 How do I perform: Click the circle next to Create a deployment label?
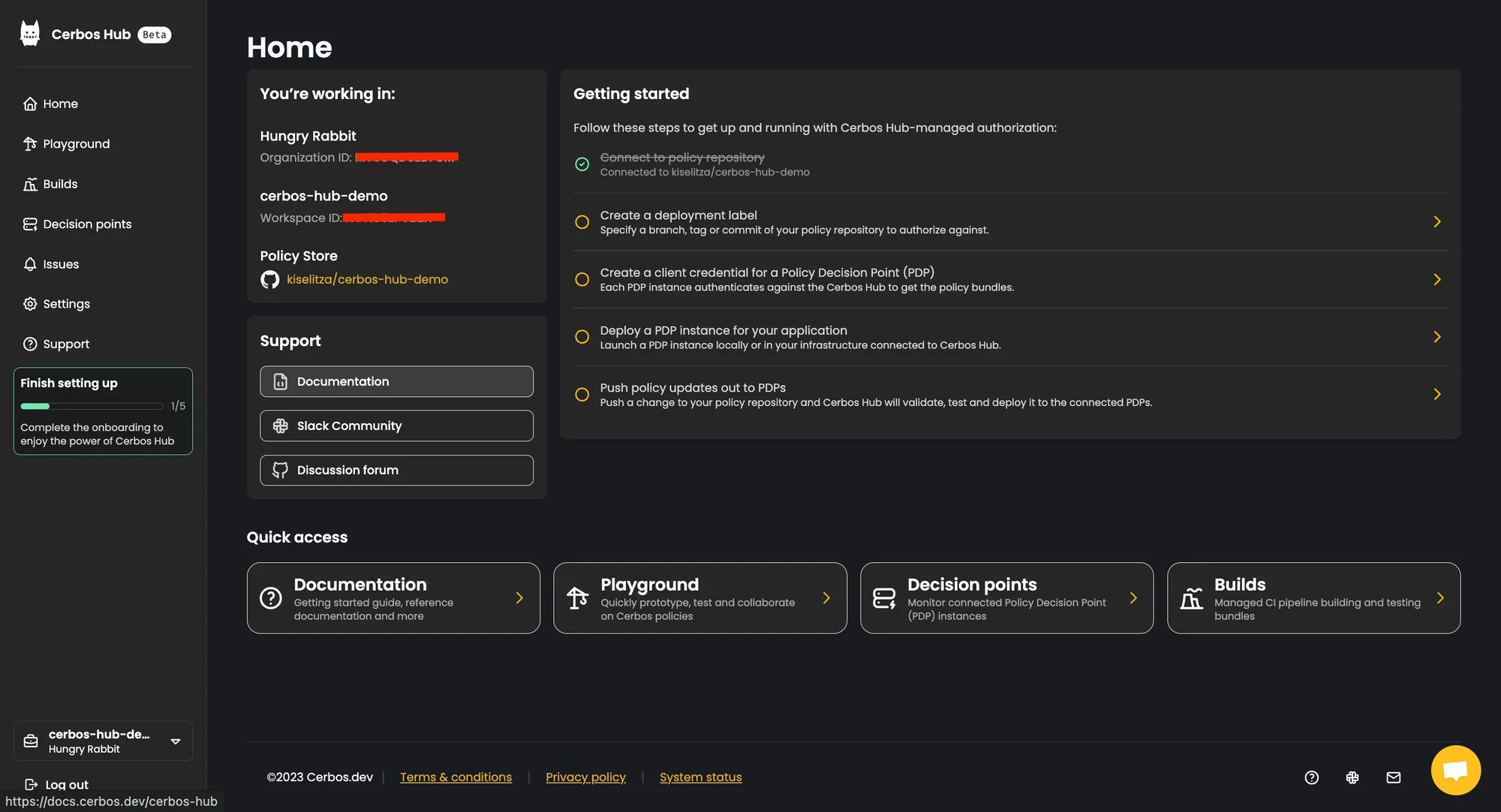tap(582, 221)
